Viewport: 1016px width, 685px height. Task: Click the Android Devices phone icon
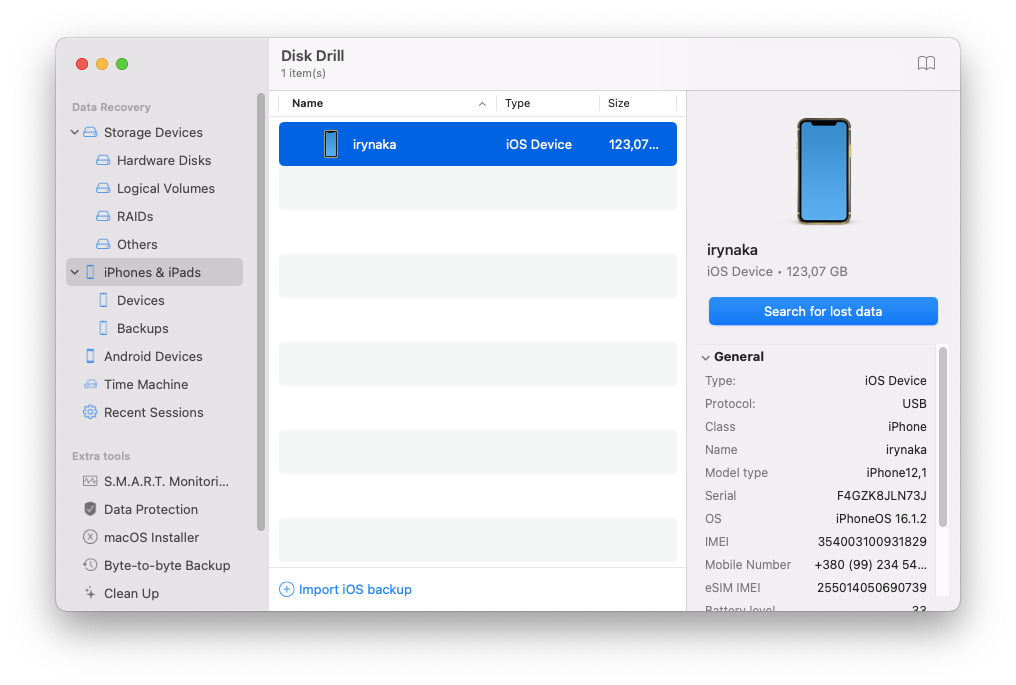pyautogui.click(x=90, y=356)
